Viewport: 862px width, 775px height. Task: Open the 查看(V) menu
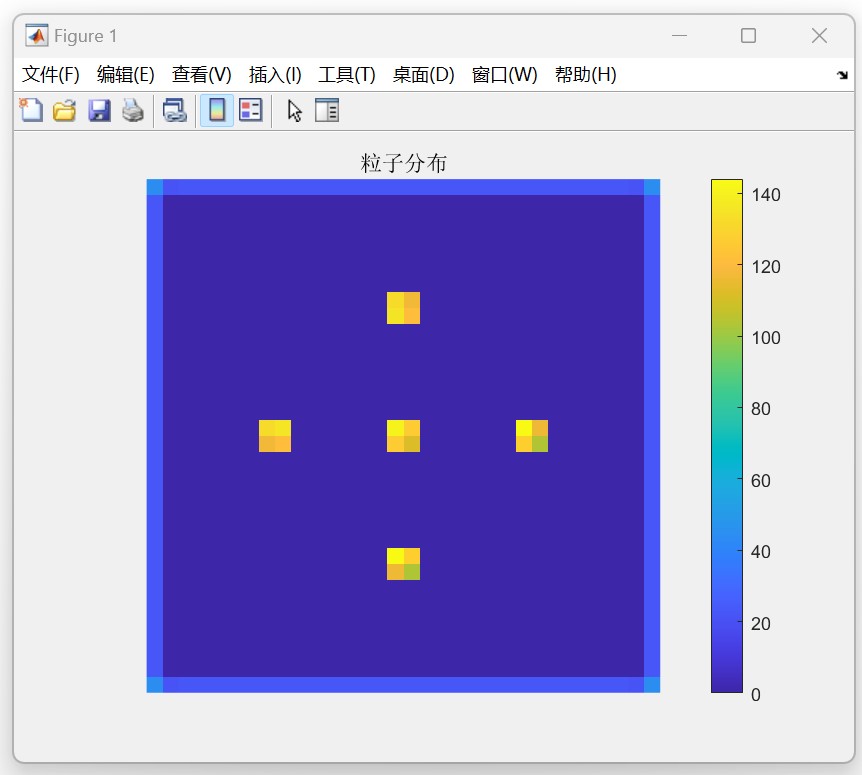(x=202, y=74)
